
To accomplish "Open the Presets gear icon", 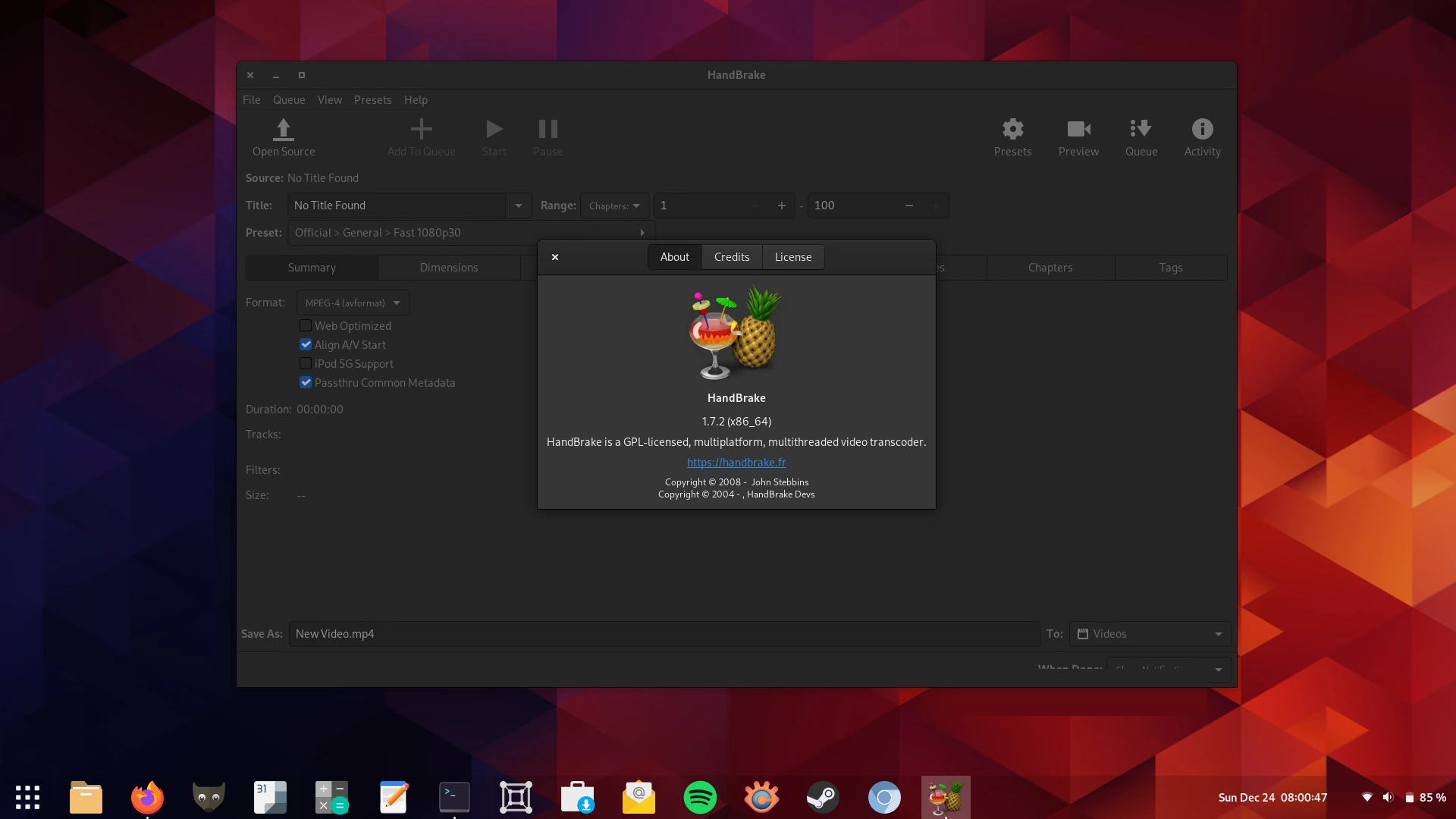I will [1012, 129].
